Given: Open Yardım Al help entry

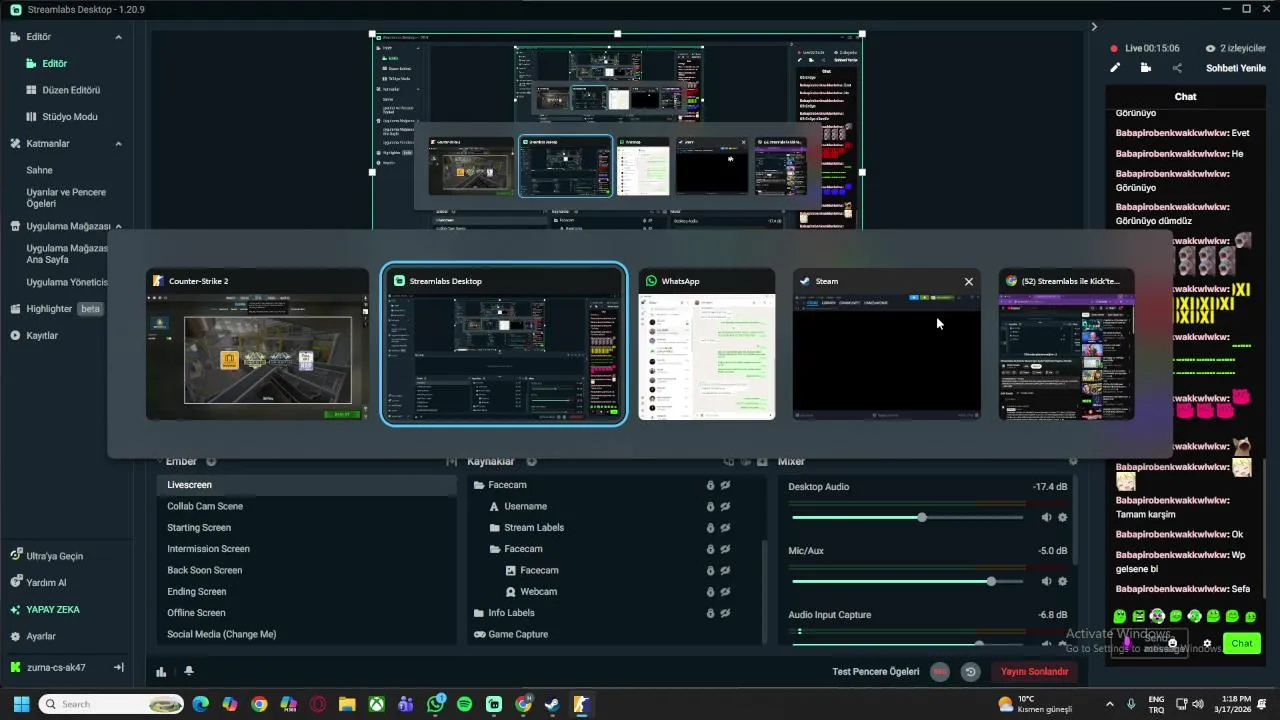Looking at the screenshot, I should [x=38, y=583].
